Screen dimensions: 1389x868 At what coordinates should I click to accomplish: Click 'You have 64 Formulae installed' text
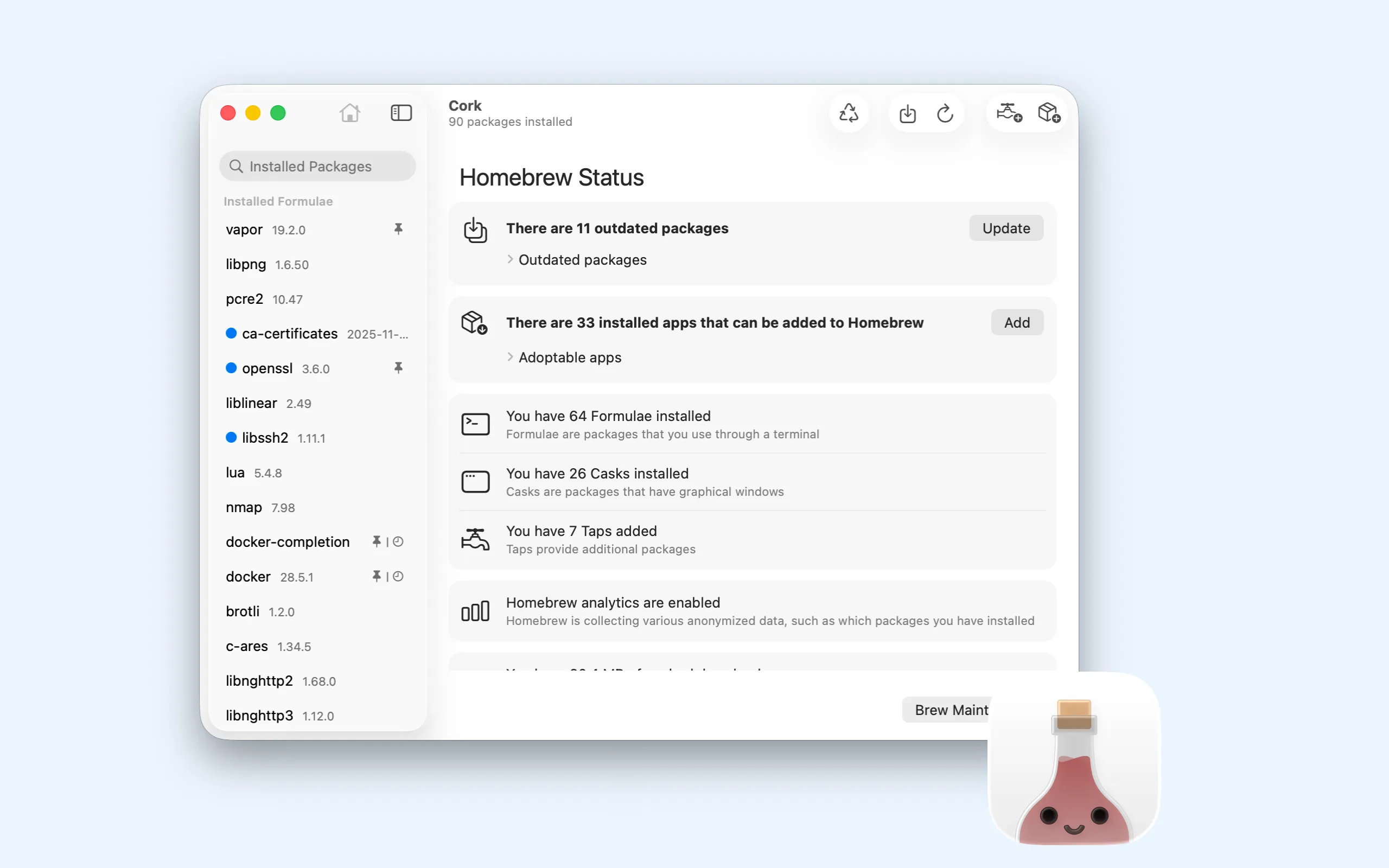click(x=608, y=416)
